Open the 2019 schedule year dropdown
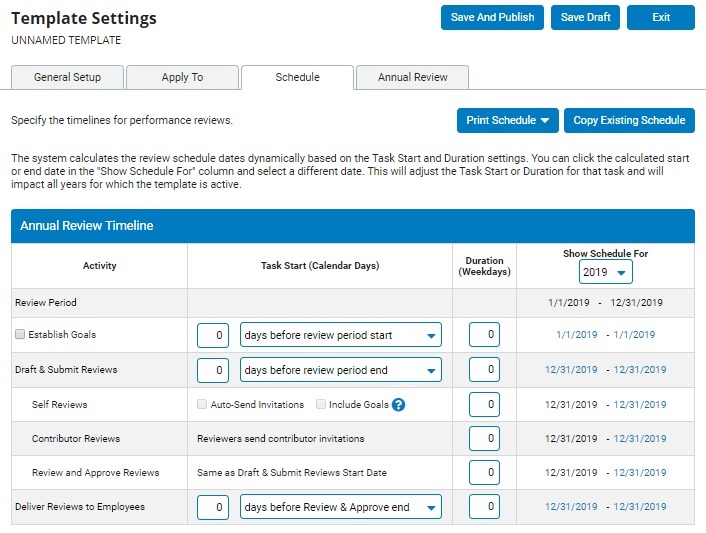Image resolution: width=706 pixels, height=533 pixels. pyautogui.click(x=606, y=272)
